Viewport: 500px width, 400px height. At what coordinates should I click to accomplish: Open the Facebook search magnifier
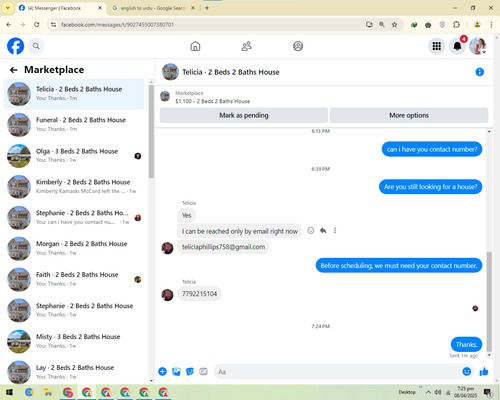(x=36, y=46)
